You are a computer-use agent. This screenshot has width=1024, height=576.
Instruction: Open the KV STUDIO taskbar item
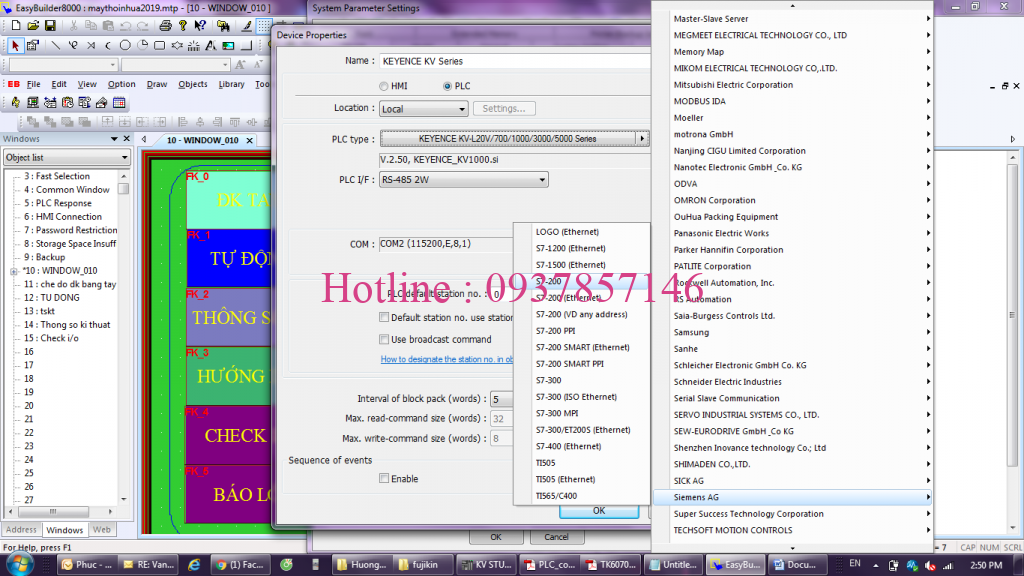[485, 565]
